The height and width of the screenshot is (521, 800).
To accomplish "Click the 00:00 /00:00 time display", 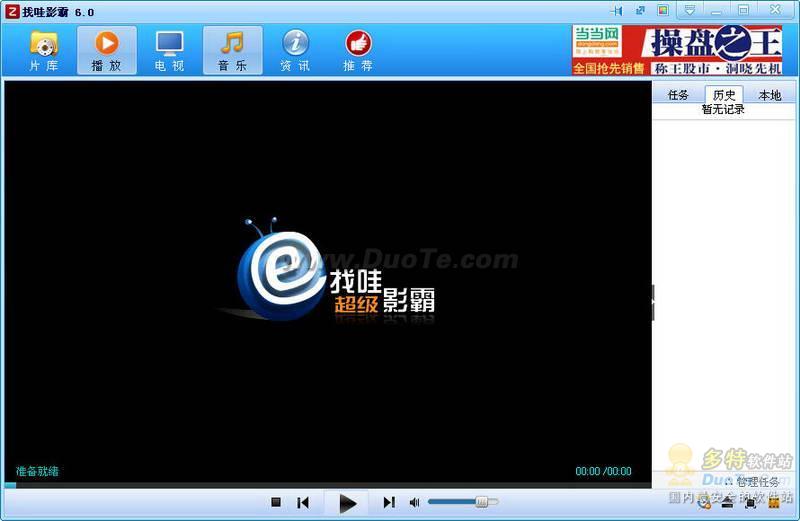I will [604, 472].
